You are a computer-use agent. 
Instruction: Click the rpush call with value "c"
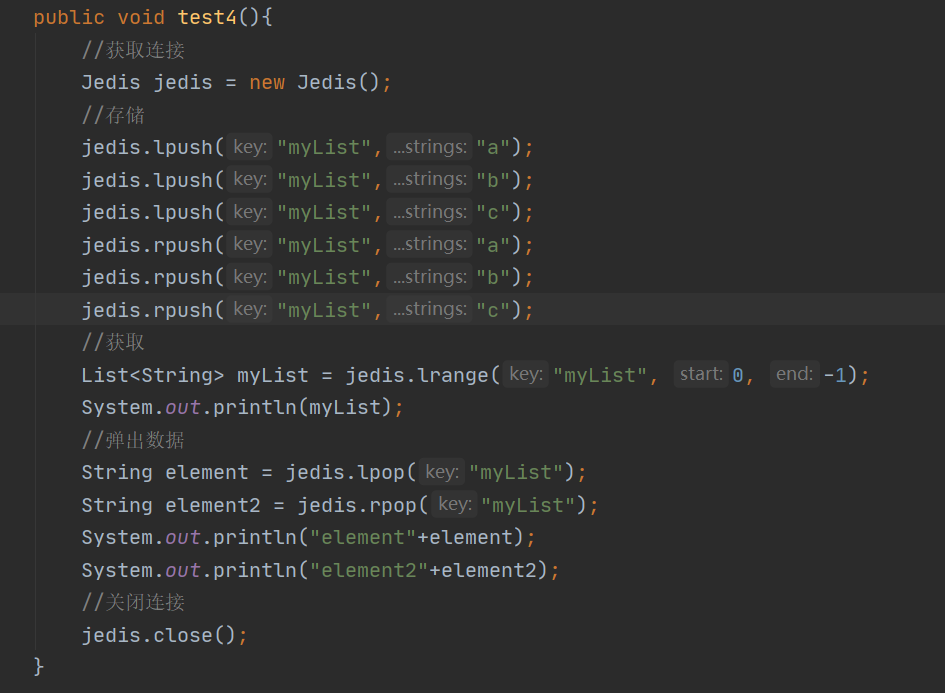[x=307, y=310]
